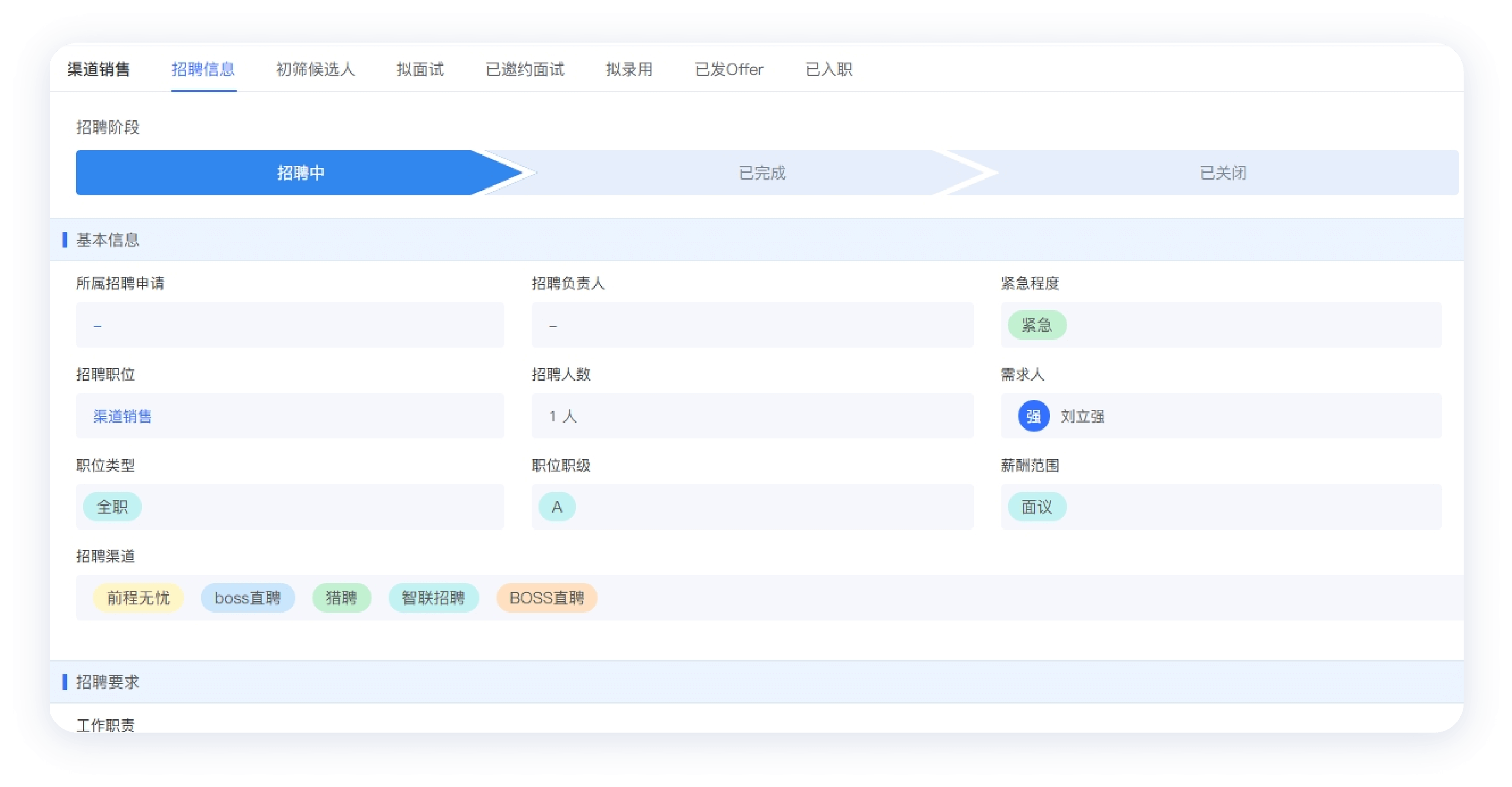Open the 初筛候选人 tab

(316, 69)
